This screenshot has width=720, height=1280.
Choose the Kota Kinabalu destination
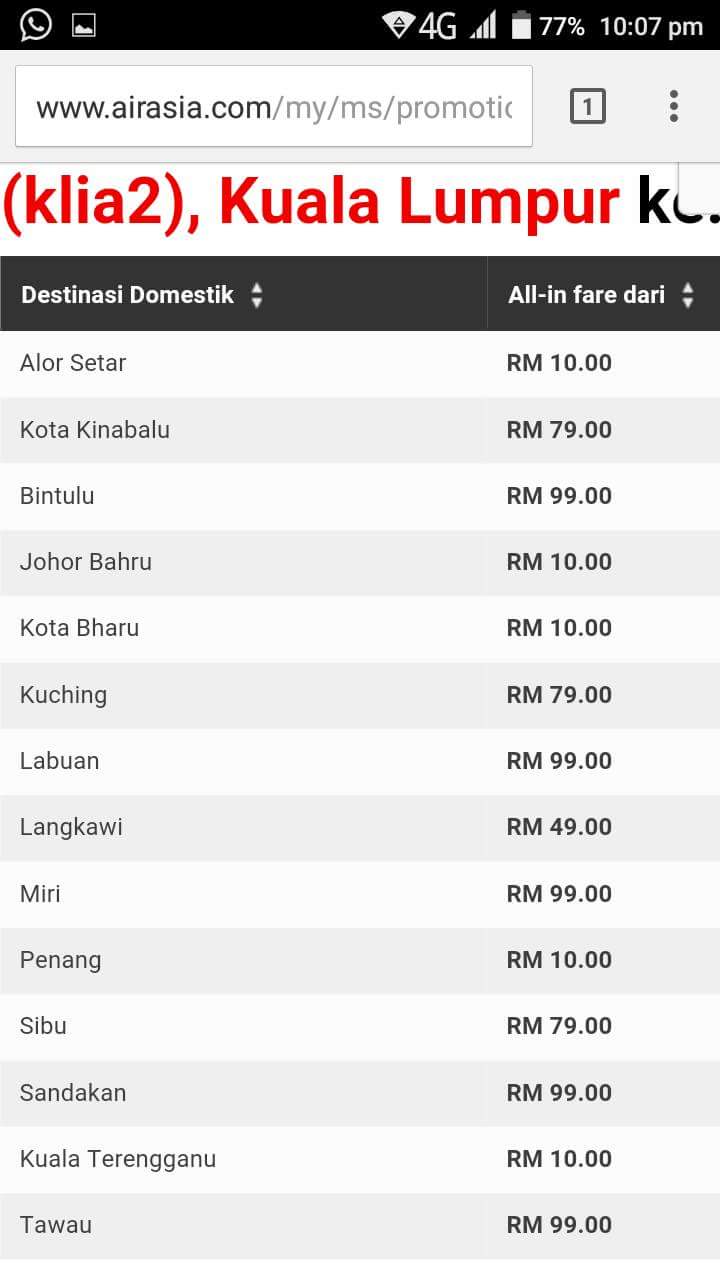(95, 430)
